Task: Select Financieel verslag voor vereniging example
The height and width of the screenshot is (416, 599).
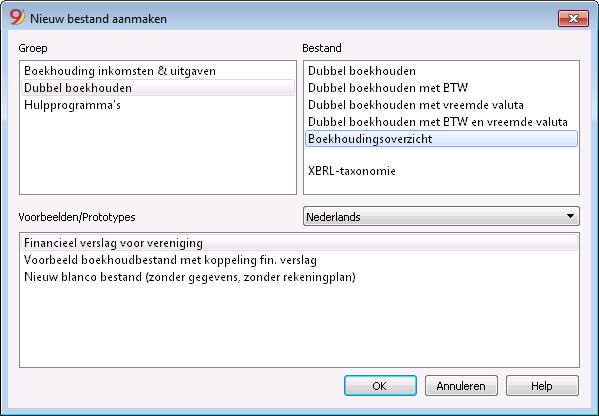Action: pos(300,243)
